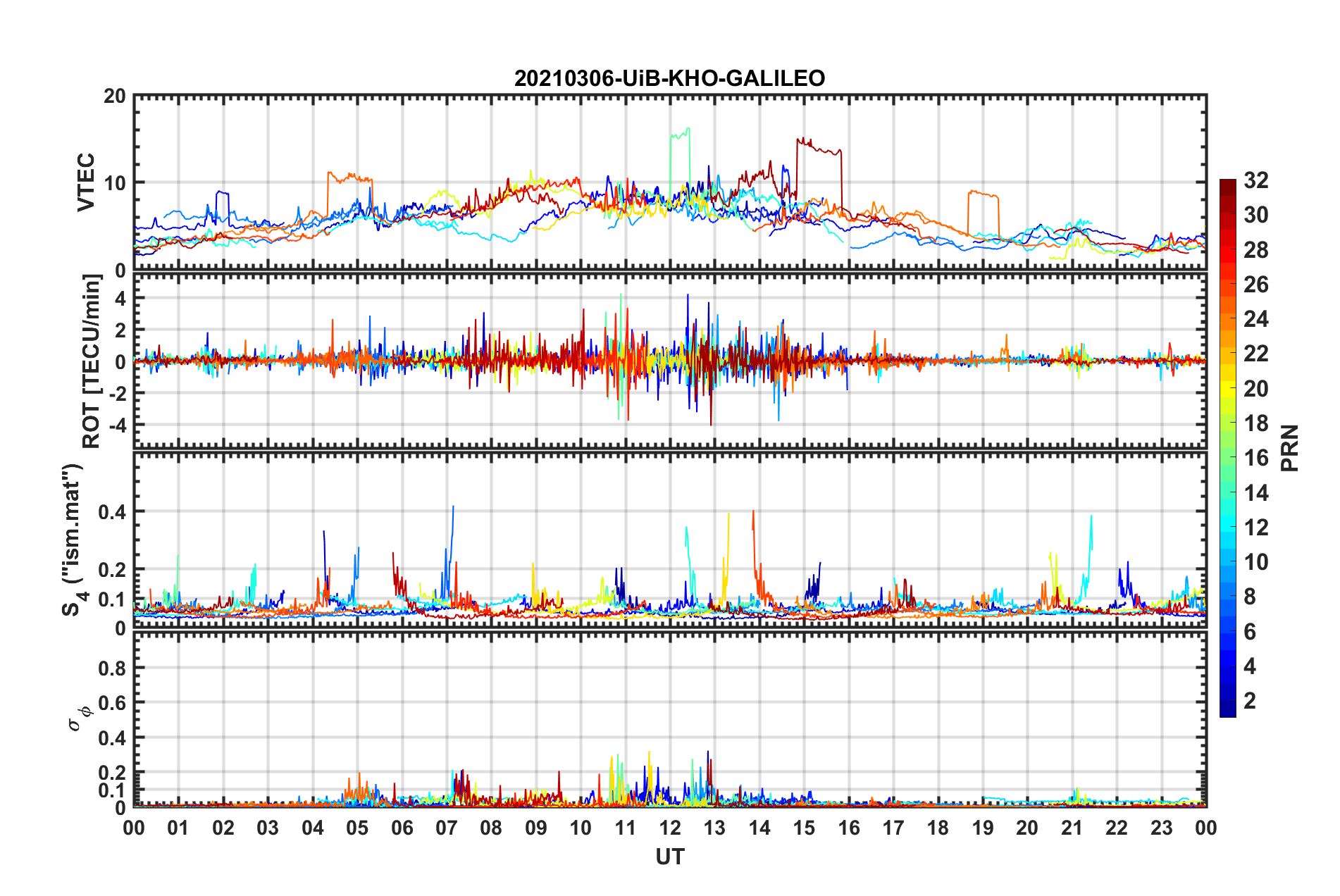Screen dimensions: 1340x896
Task: Click the x-axis tick label 23
Action: pyautogui.click(x=1161, y=828)
